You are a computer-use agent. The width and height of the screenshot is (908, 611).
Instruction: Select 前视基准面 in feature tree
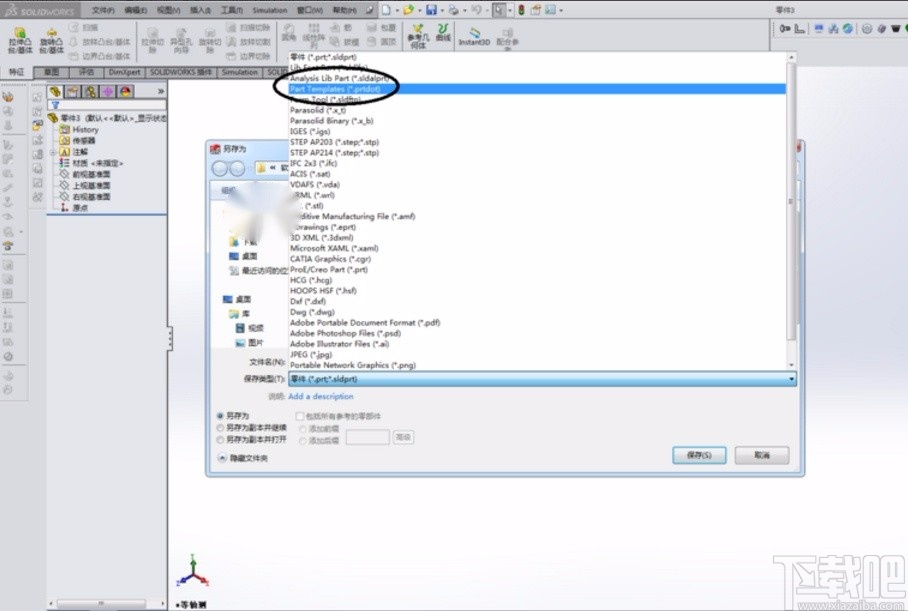click(x=91, y=174)
